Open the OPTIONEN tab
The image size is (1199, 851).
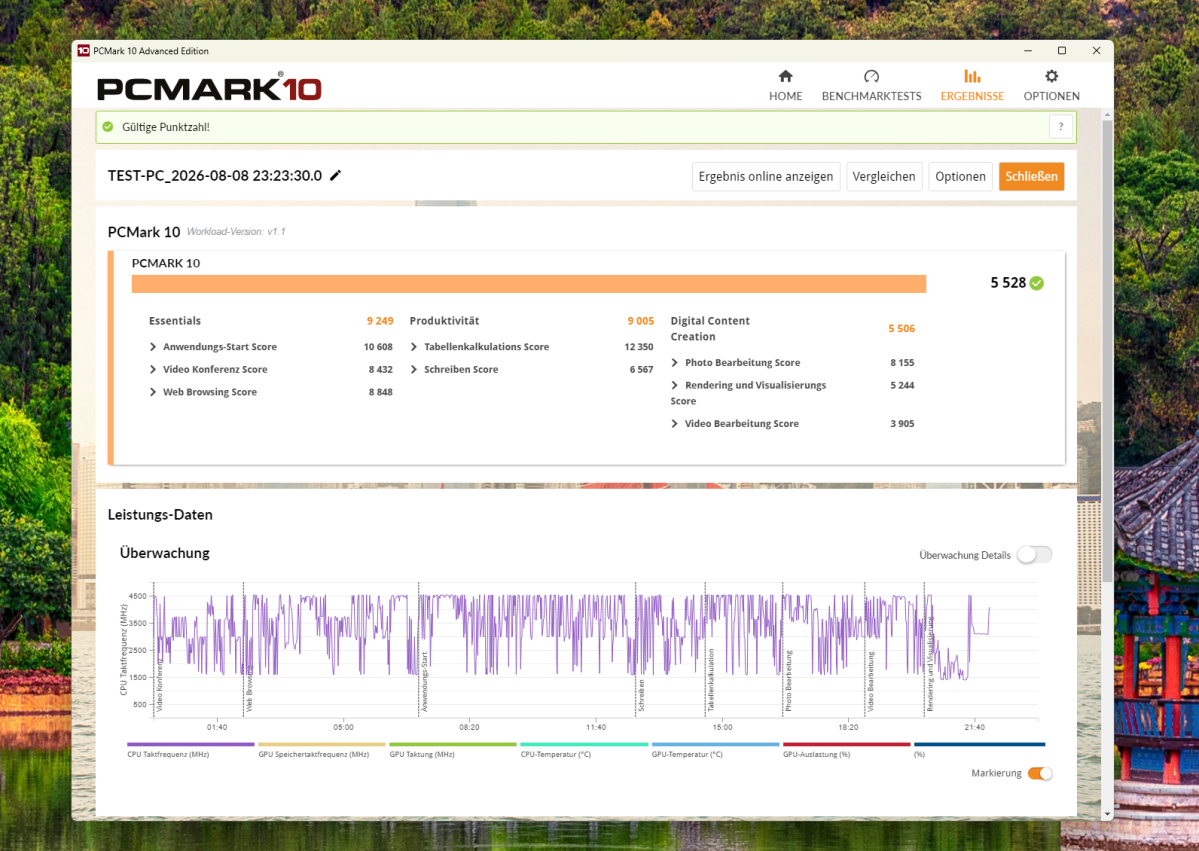pyautogui.click(x=1051, y=86)
